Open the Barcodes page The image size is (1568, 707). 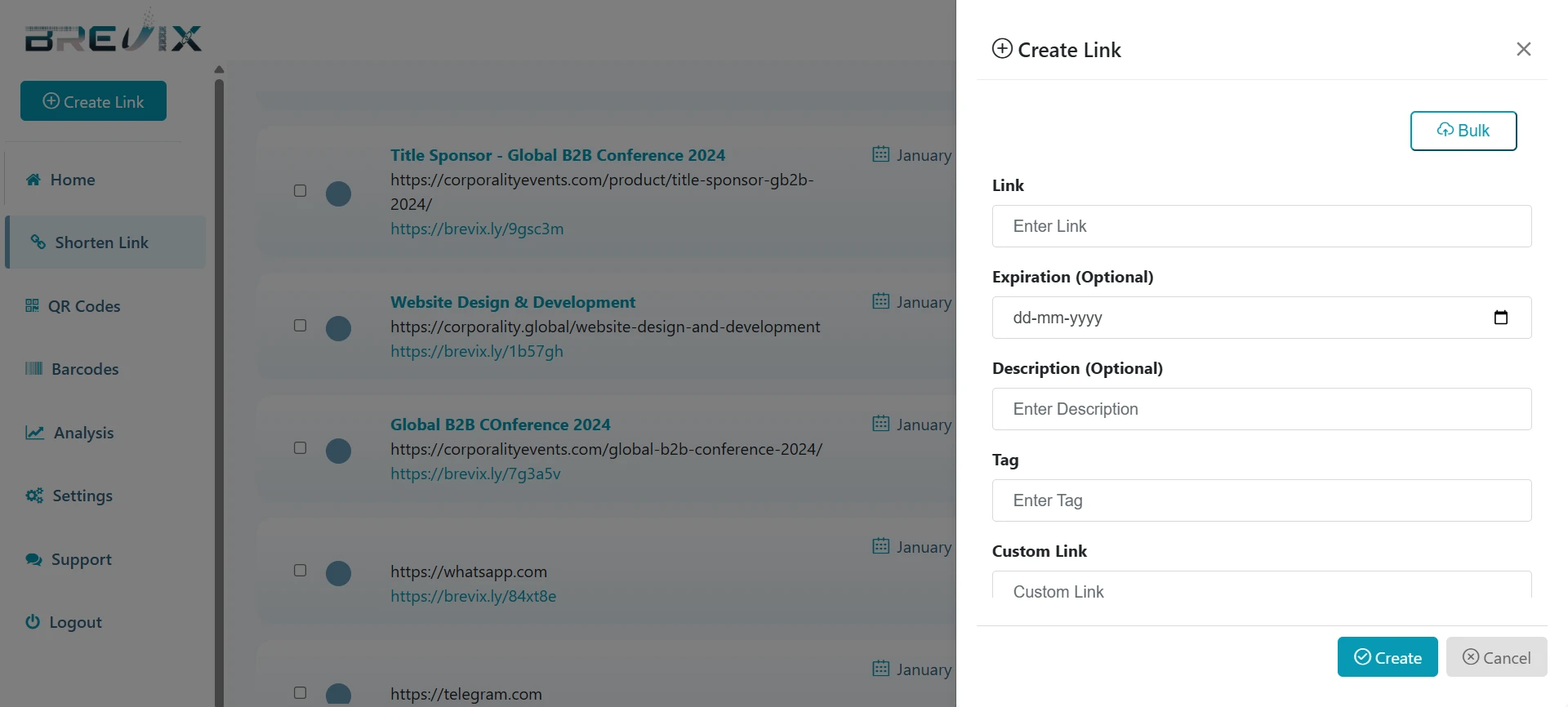84,369
